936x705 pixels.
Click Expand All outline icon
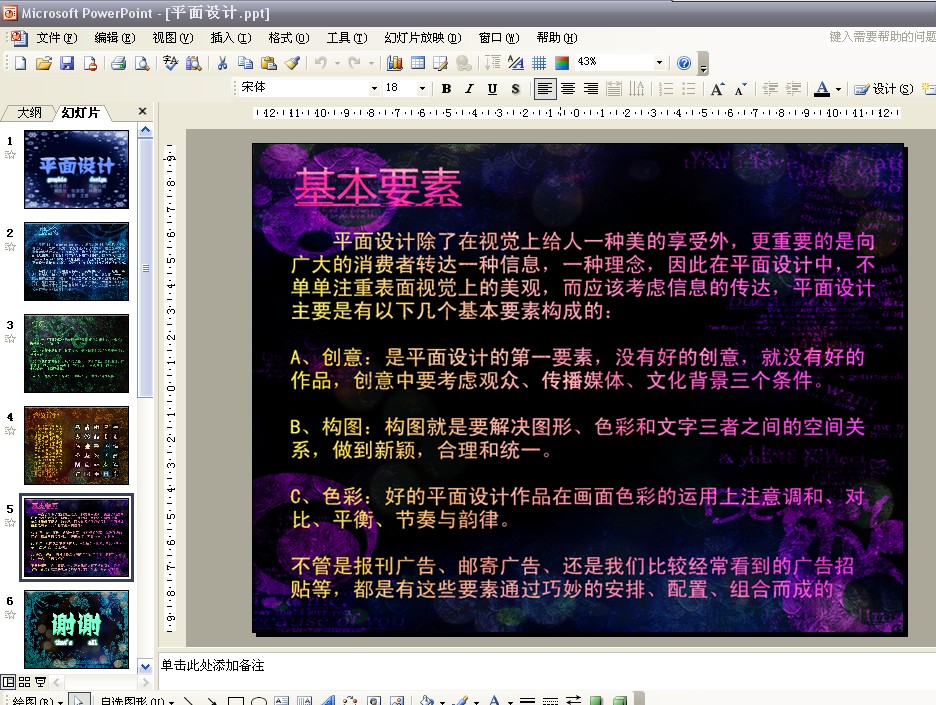click(493, 63)
